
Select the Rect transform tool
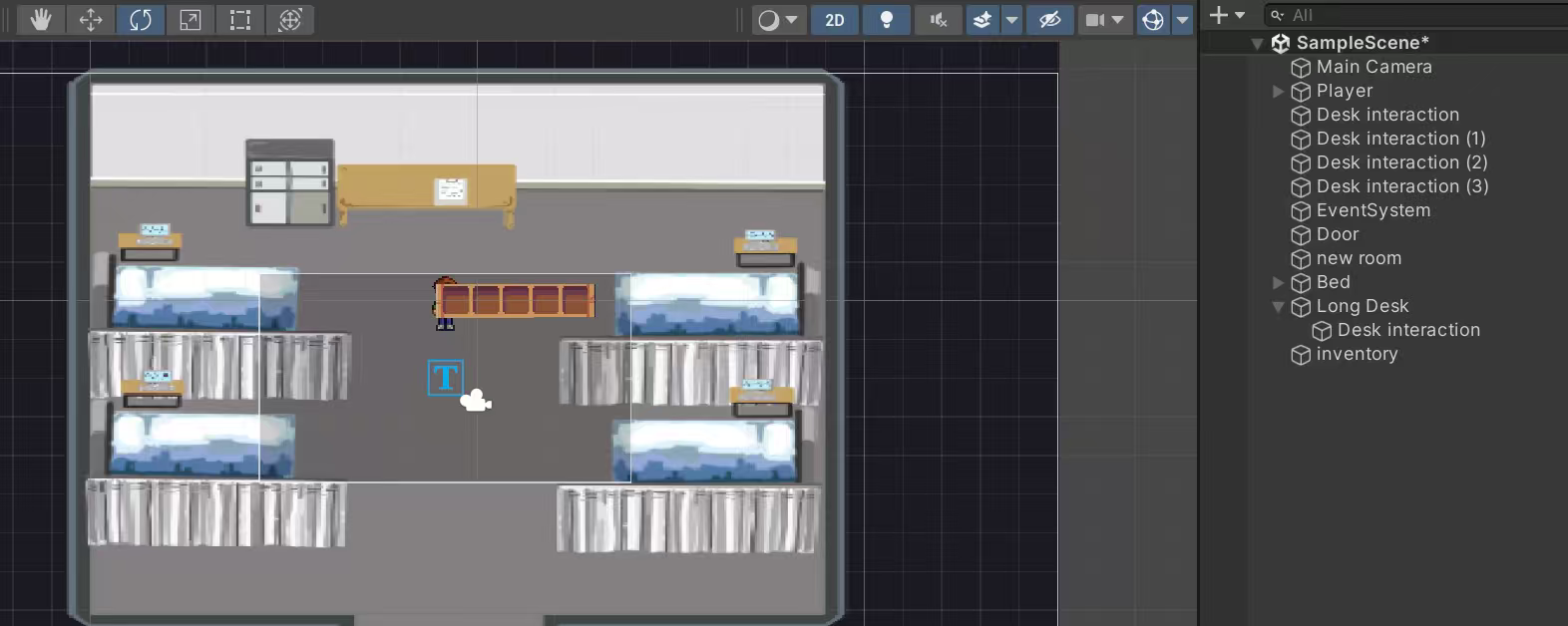tap(240, 20)
